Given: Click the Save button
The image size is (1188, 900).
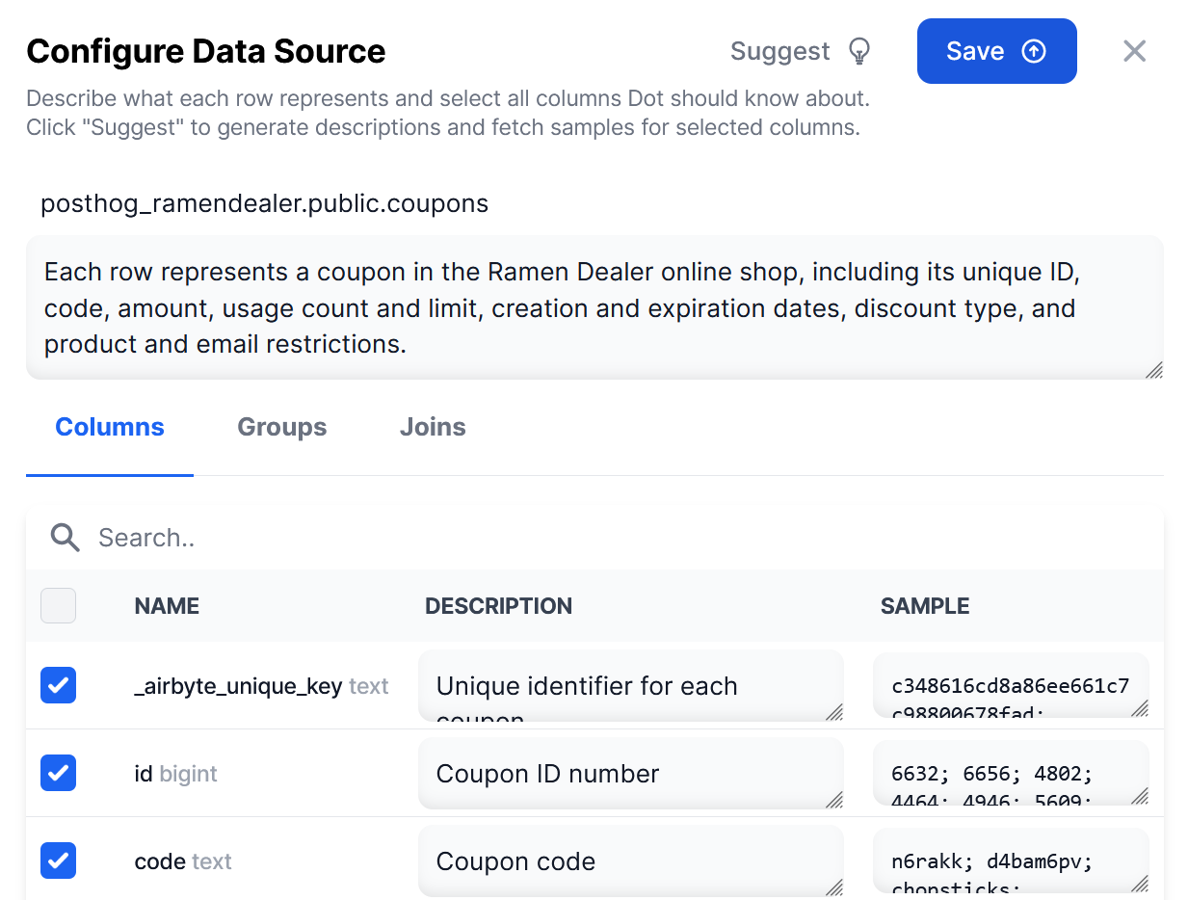Looking at the screenshot, I should point(996,50).
